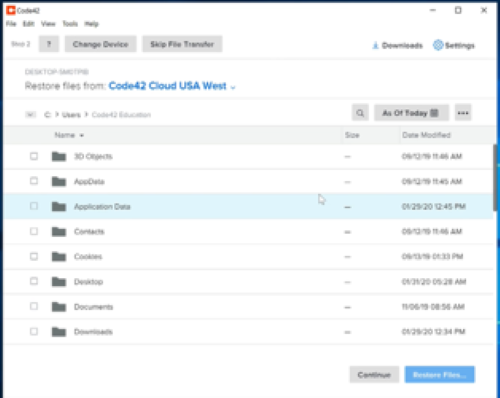Check the 3D Objects checkbox
500x398 pixels.
(x=34, y=156)
